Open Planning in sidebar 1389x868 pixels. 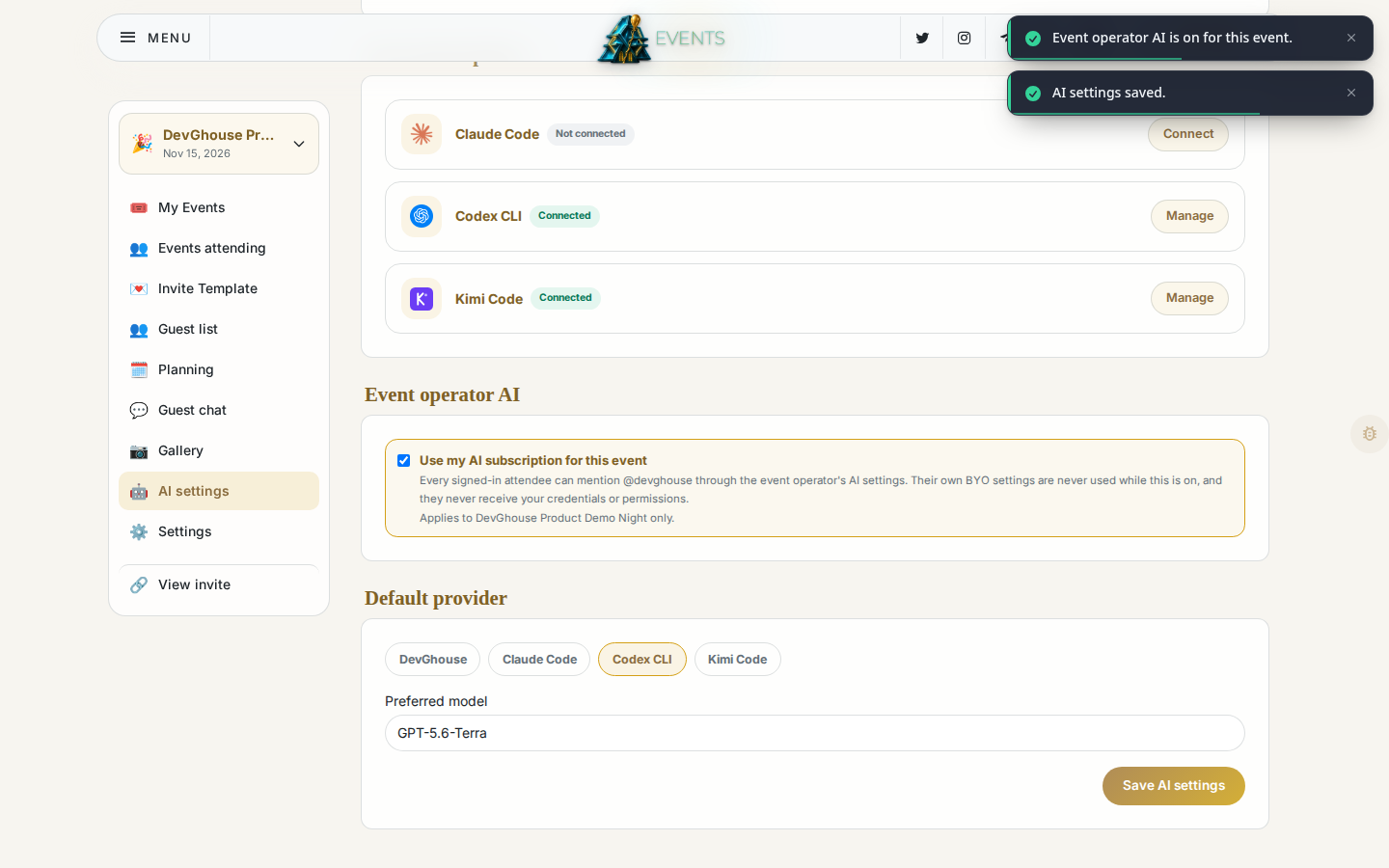219,369
